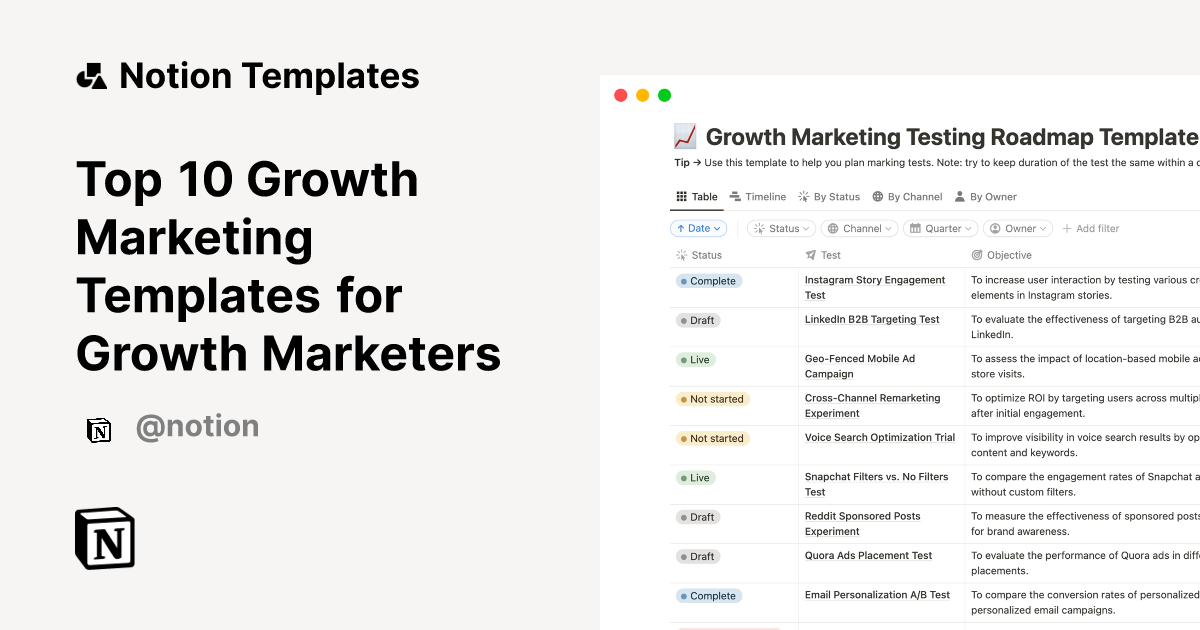Select the Timeline view icon
Viewport: 1200px width, 630px height.
[734, 196]
